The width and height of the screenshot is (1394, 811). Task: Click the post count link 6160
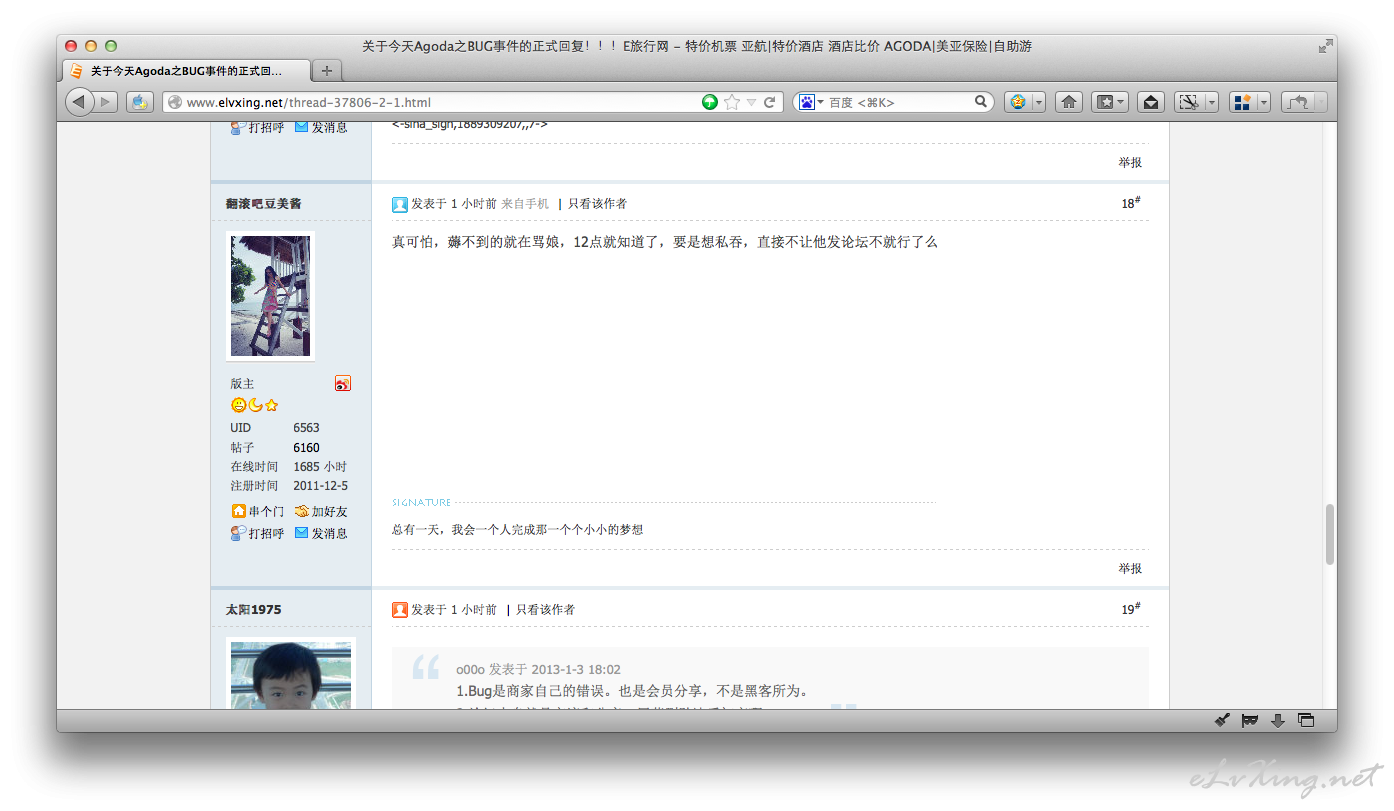pos(306,448)
